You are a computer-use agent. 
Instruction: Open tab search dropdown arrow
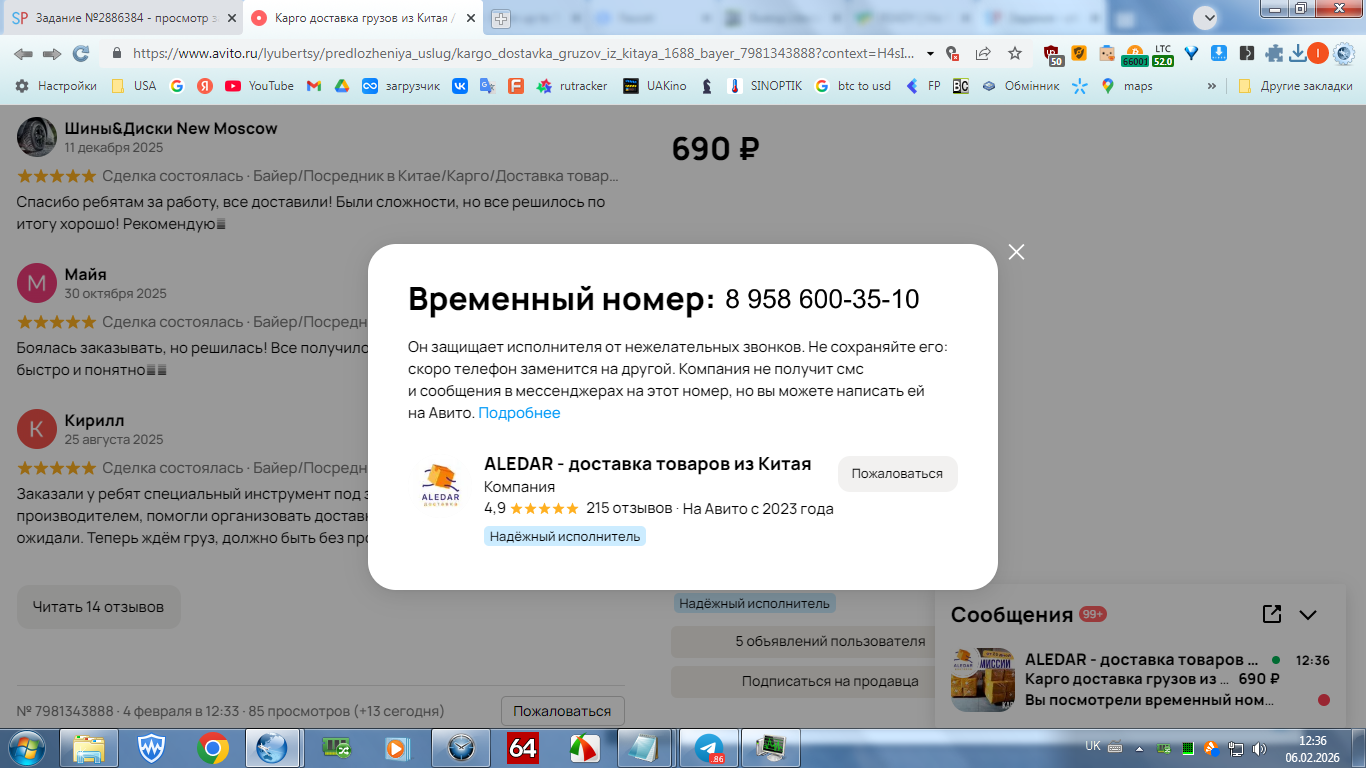(1207, 17)
